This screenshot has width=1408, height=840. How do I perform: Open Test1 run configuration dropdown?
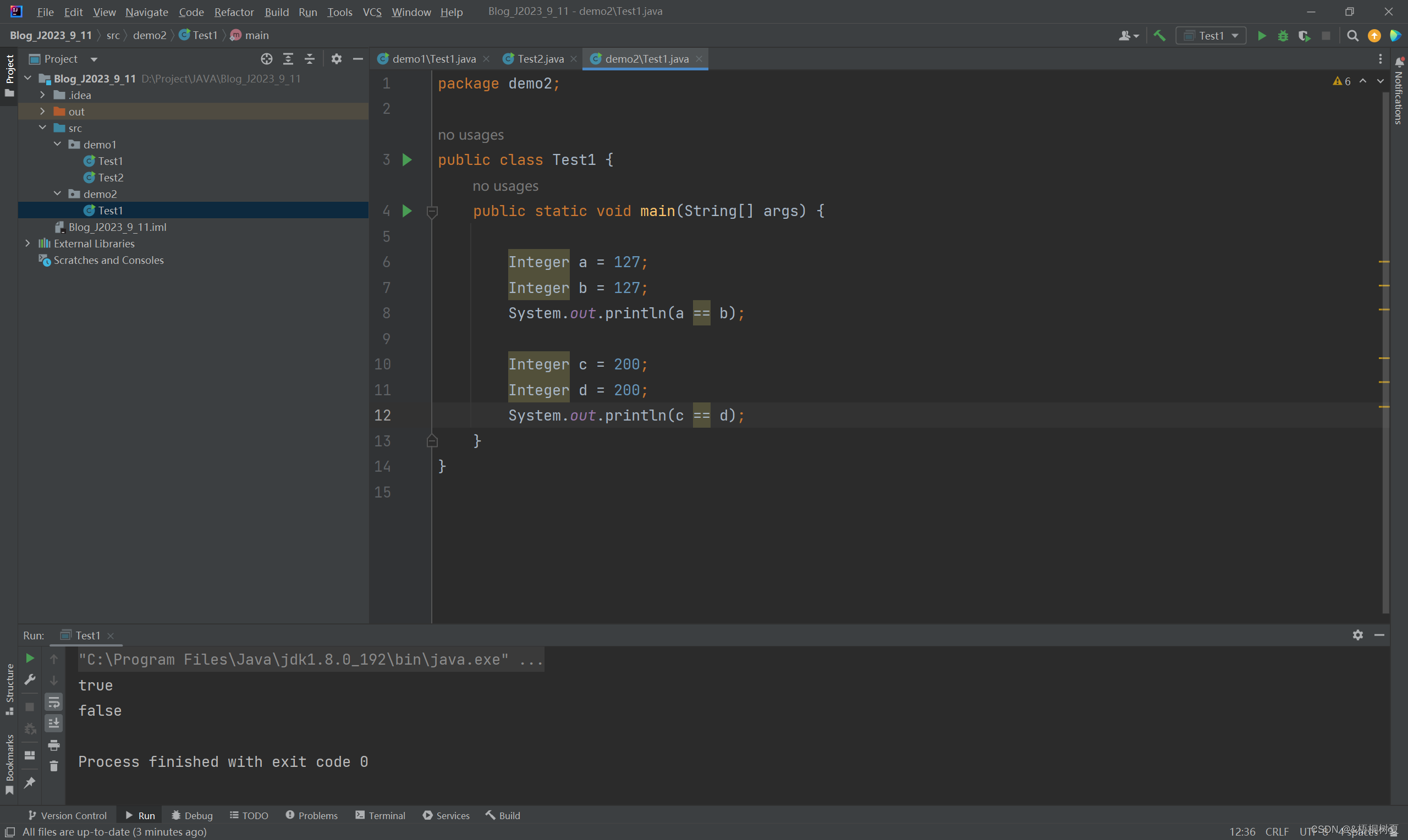(x=1211, y=36)
